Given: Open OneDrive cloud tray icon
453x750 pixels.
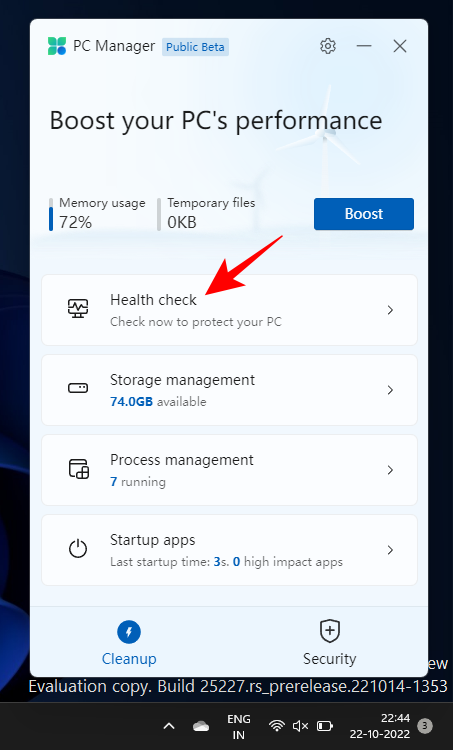Looking at the screenshot, I should pyautogui.click(x=201, y=727).
